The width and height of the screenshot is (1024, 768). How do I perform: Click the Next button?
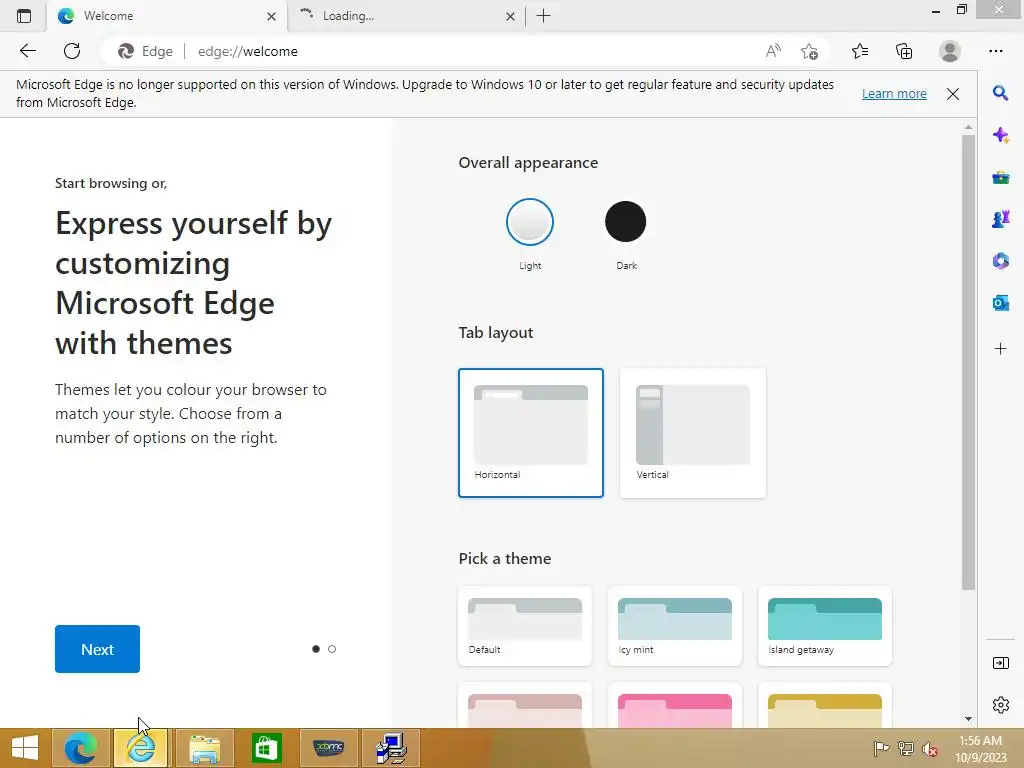(97, 649)
